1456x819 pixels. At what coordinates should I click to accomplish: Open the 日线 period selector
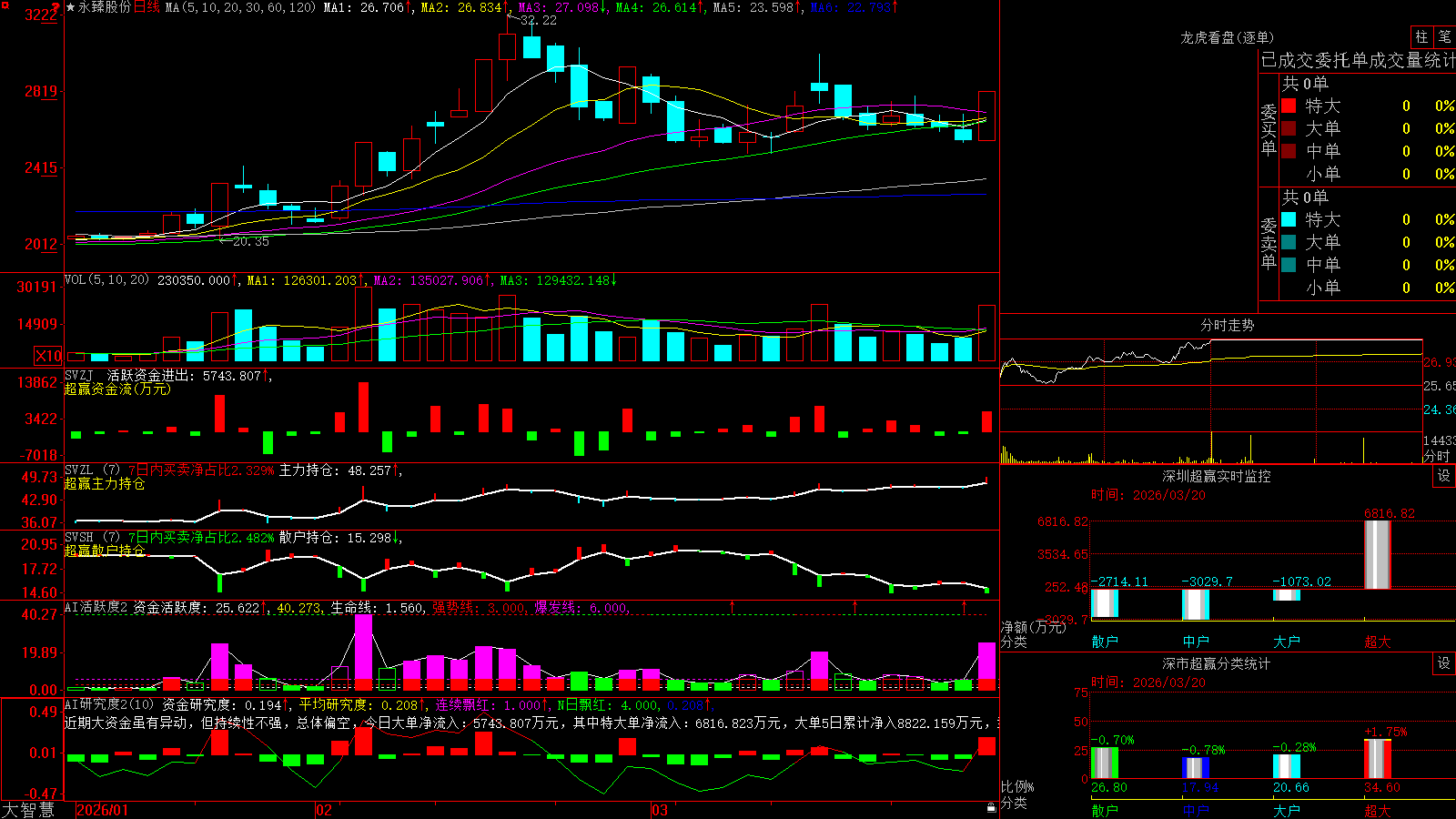pyautogui.click(x=147, y=7)
